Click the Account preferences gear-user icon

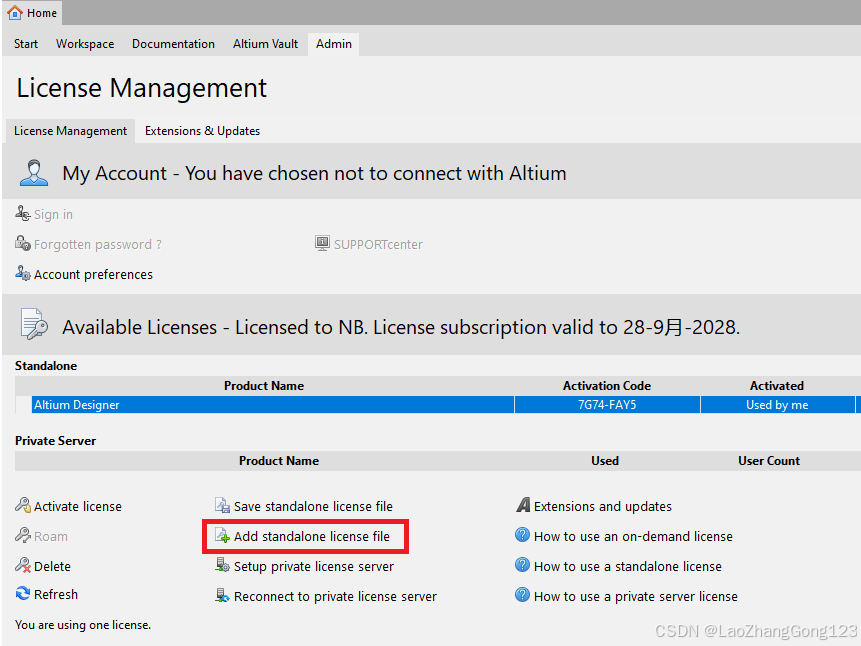23,273
